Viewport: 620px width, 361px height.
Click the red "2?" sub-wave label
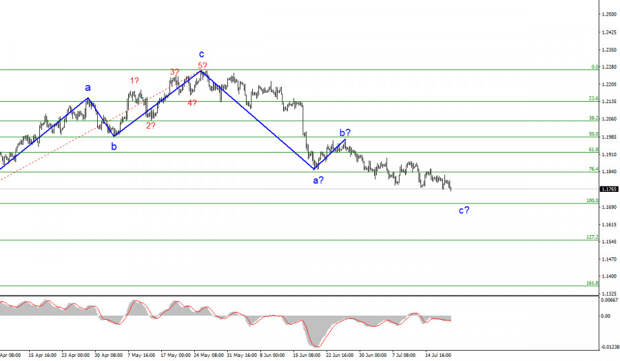pyautogui.click(x=151, y=126)
